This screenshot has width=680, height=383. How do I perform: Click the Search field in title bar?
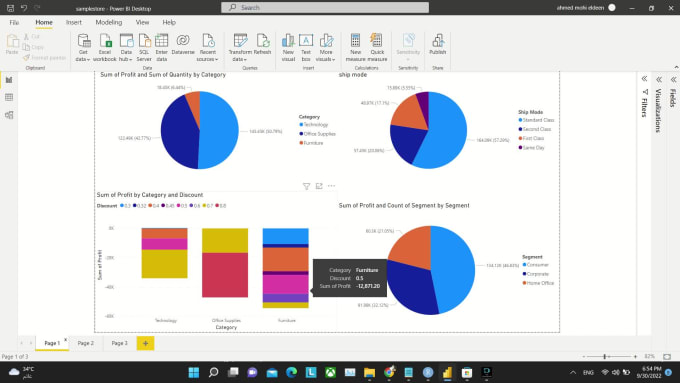pos(325,7)
